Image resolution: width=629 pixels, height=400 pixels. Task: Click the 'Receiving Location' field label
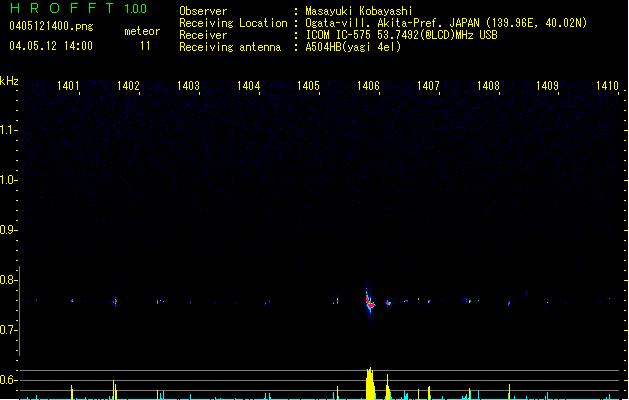[233, 23]
